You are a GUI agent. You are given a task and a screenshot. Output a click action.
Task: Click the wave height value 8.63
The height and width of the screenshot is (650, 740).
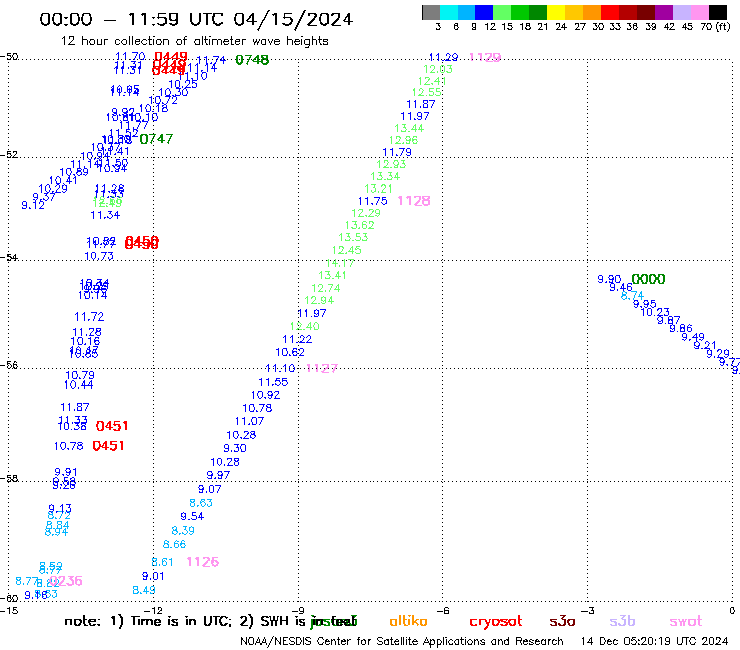(201, 503)
